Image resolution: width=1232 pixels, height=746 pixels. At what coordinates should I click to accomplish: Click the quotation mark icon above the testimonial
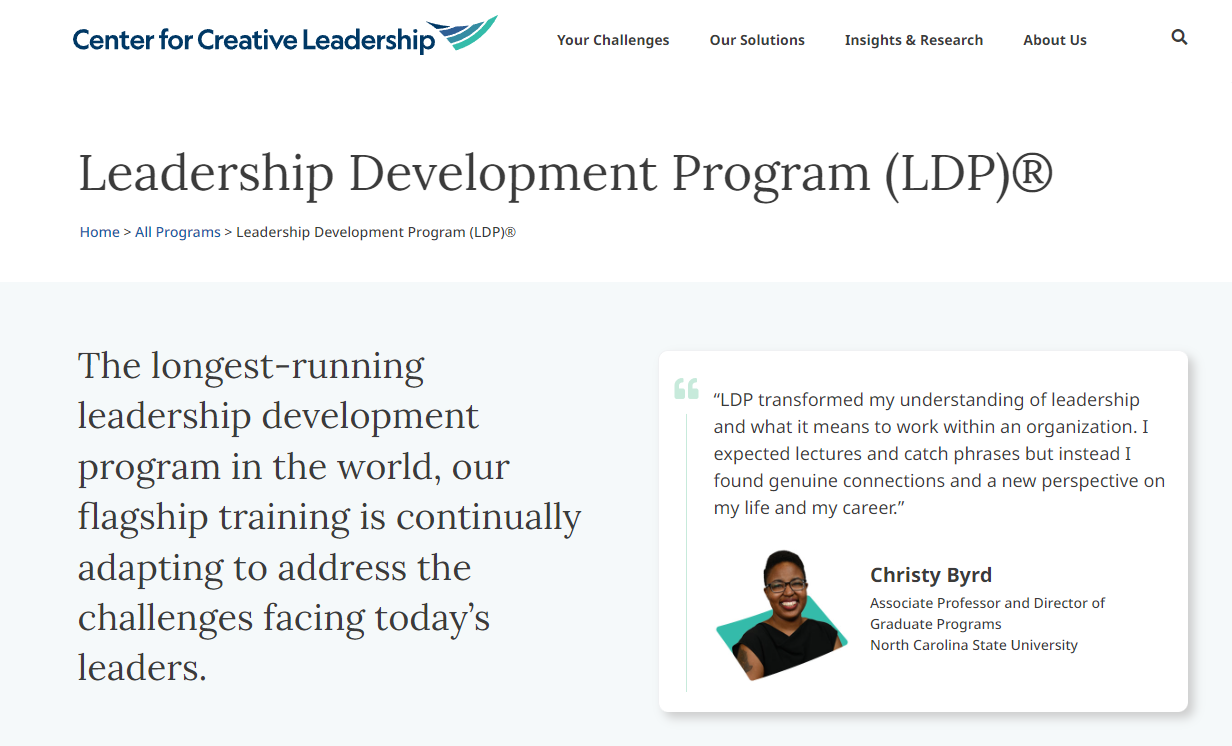pyautogui.click(x=687, y=388)
